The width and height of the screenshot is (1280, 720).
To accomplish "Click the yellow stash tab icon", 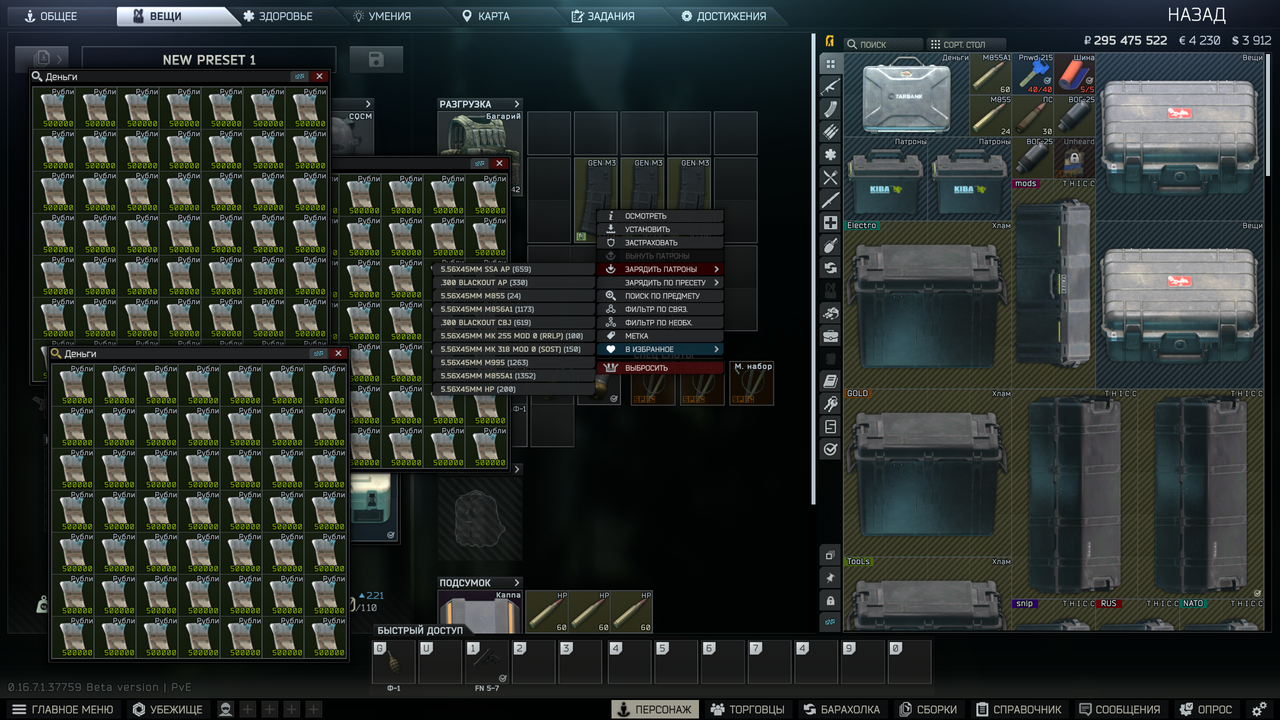I will [830, 43].
